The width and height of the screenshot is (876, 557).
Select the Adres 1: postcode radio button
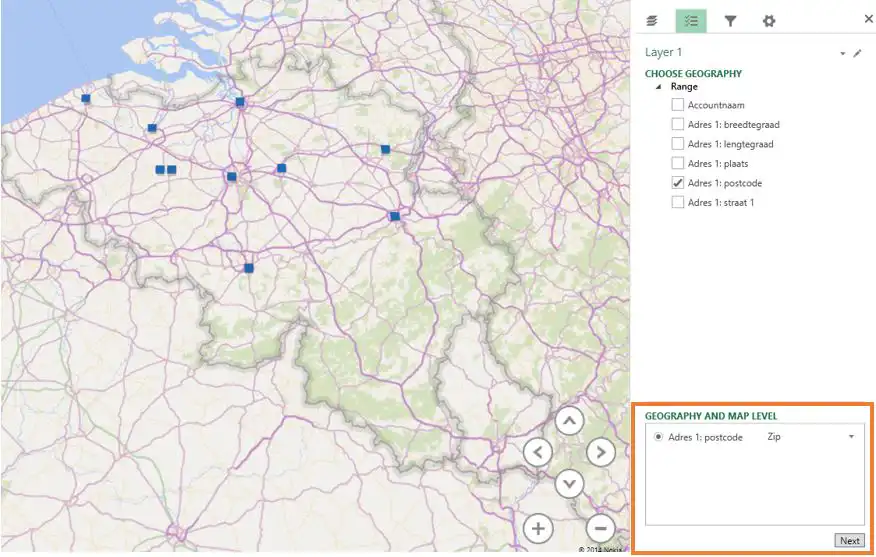(658, 437)
